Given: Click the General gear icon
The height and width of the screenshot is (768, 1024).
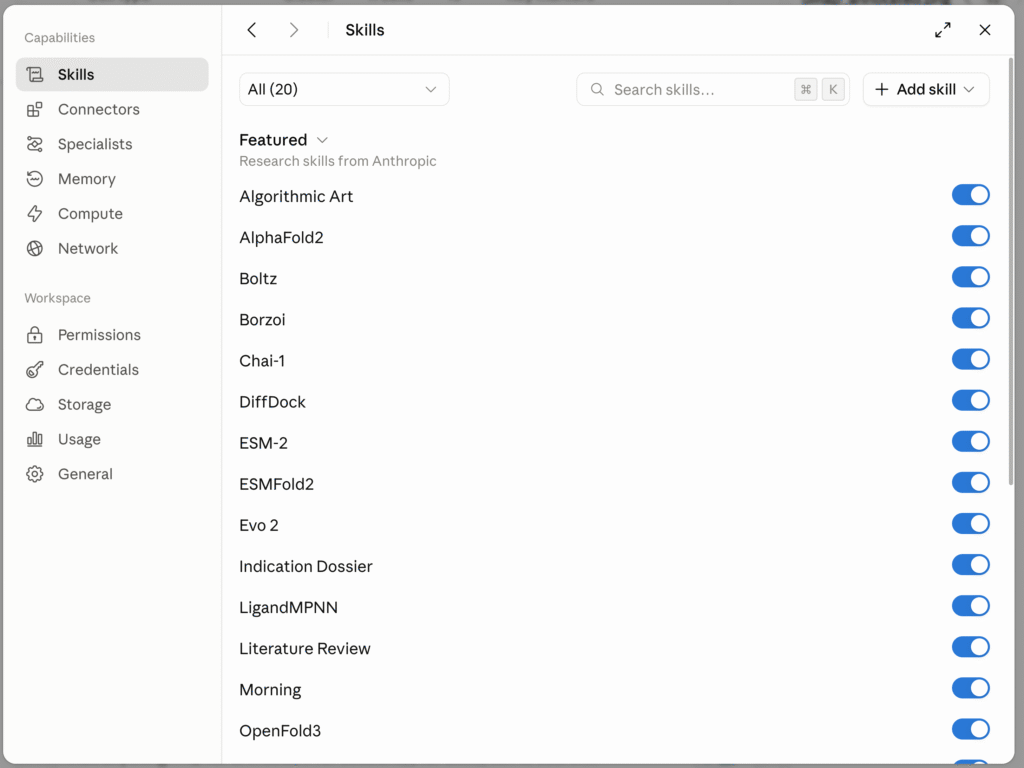Looking at the screenshot, I should click(x=35, y=474).
